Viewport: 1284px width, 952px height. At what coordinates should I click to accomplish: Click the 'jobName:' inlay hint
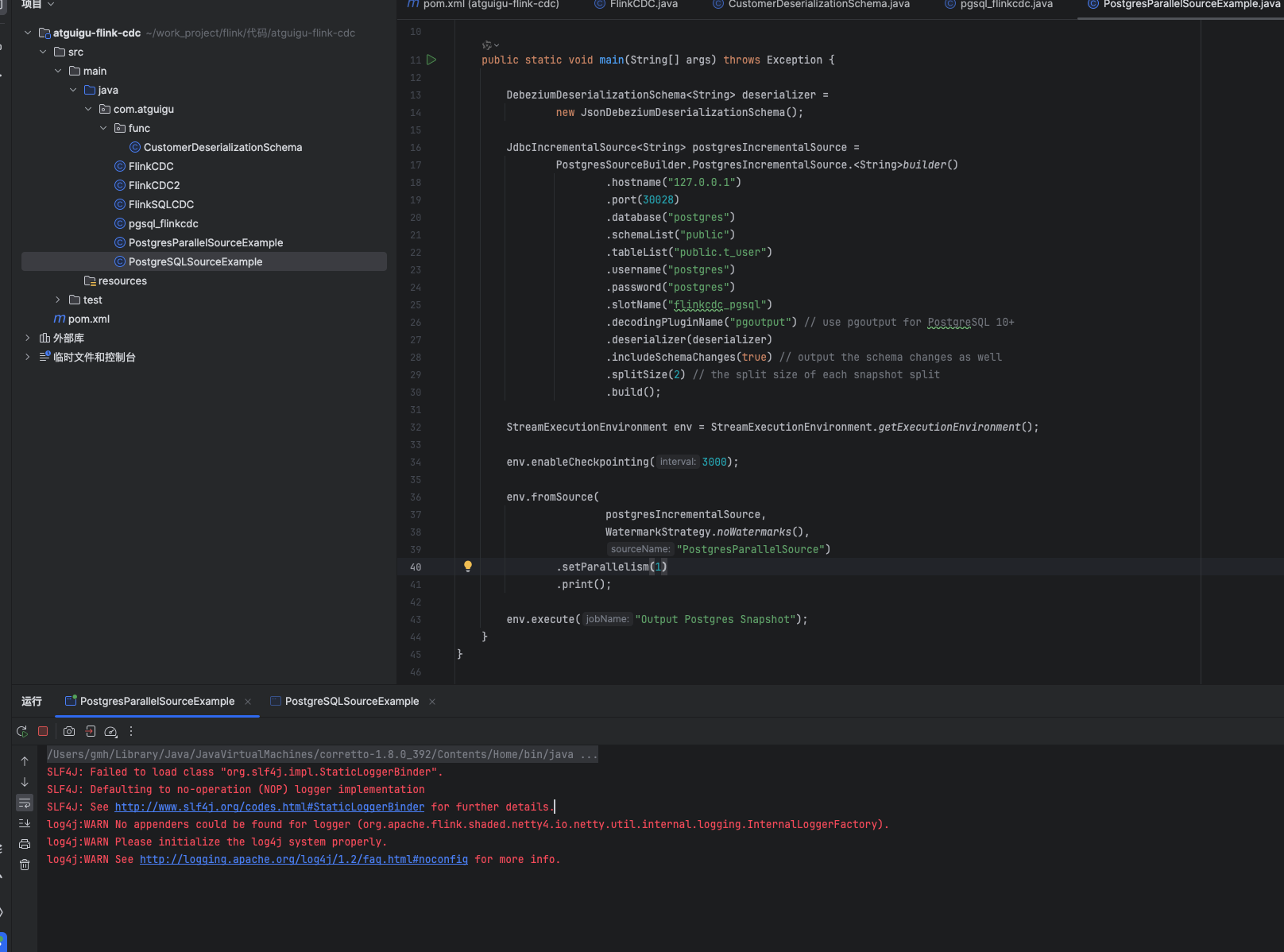click(x=607, y=619)
